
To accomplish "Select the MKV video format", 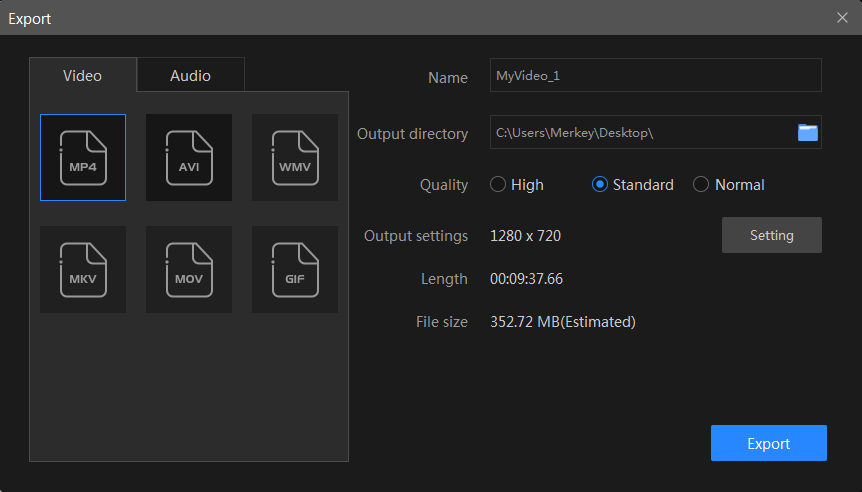I will coord(83,269).
